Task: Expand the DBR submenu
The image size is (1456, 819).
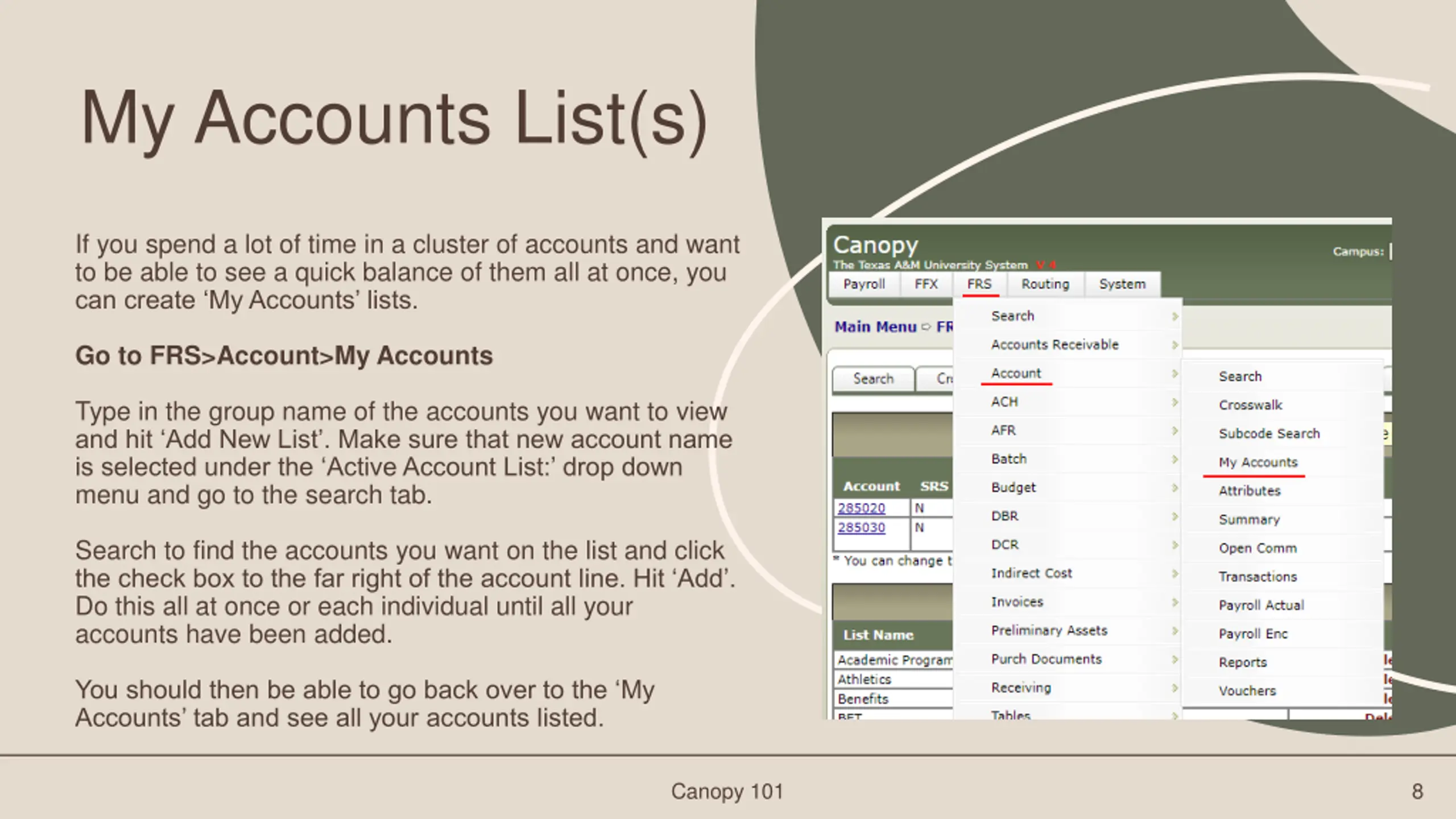Action: 1068,516
